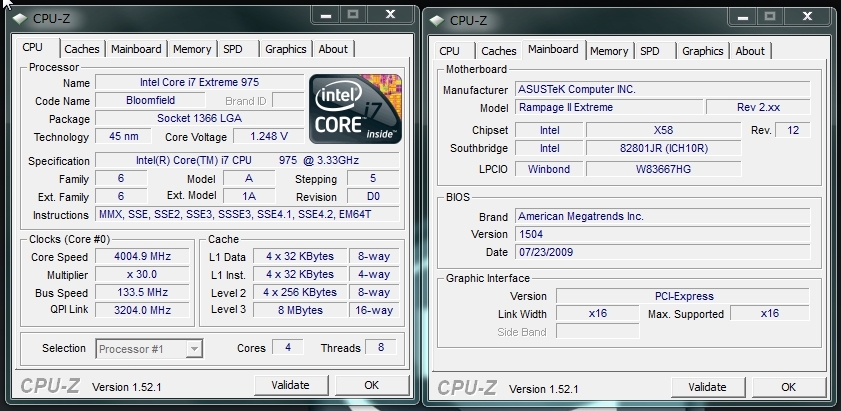Select the Mainboard tab in the right window
The height and width of the screenshot is (411, 841).
coord(553,49)
